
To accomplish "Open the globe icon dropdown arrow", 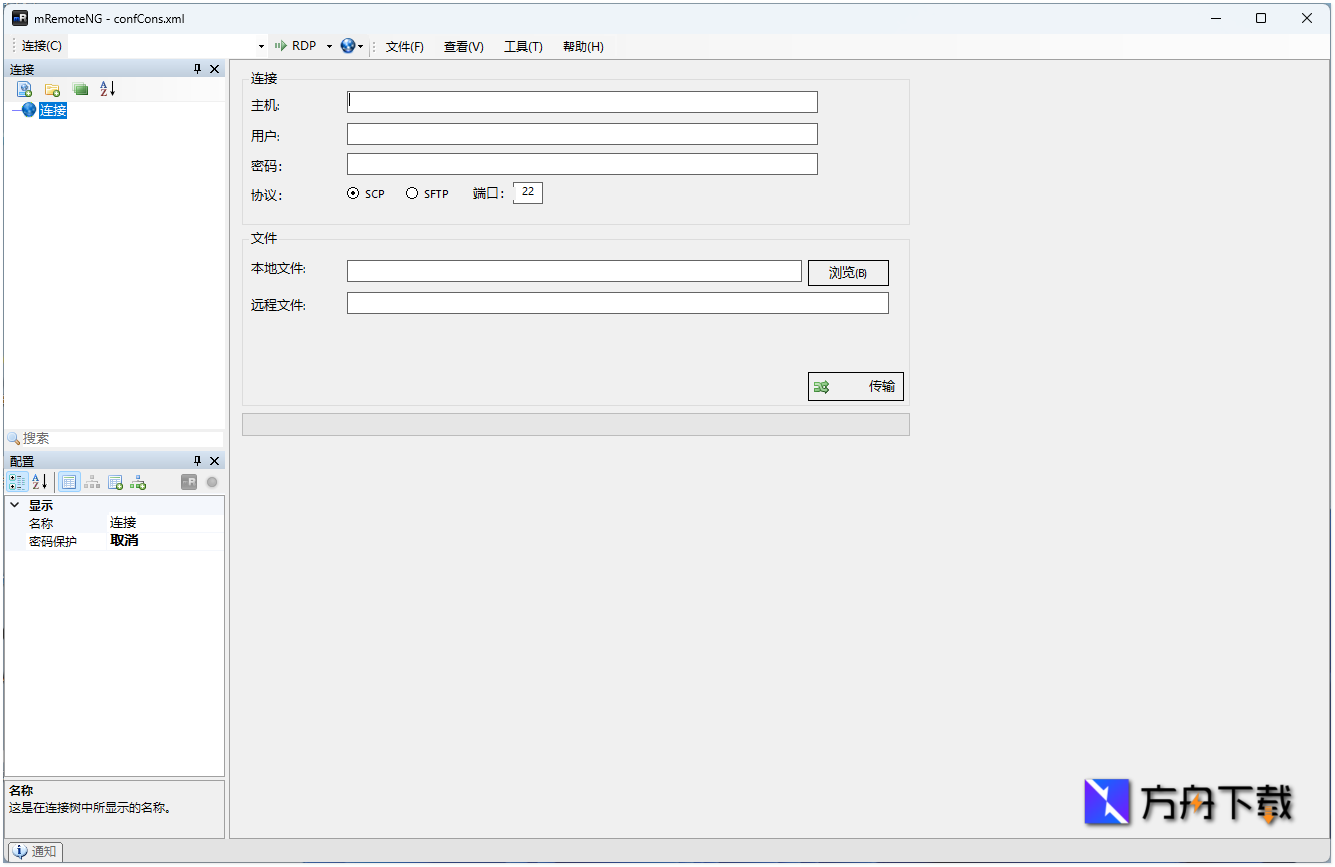I will 361,46.
